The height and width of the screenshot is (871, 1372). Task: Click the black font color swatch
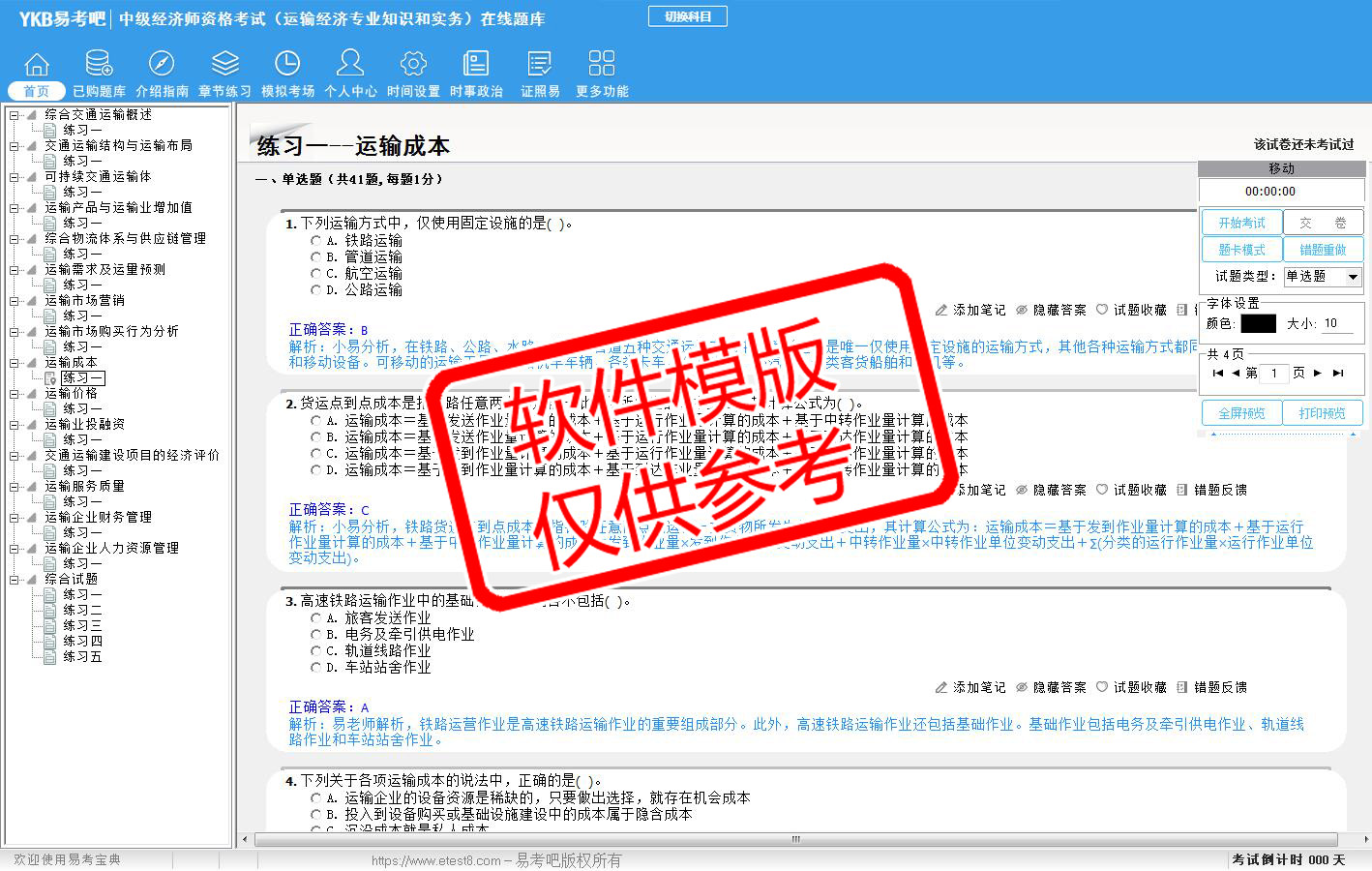pos(1258,324)
